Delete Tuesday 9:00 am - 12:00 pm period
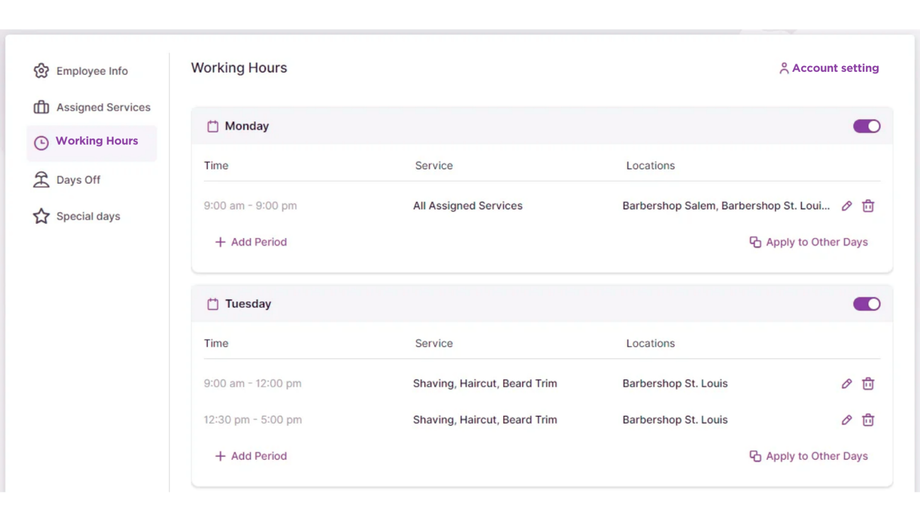The image size is (920, 517). coord(868,384)
